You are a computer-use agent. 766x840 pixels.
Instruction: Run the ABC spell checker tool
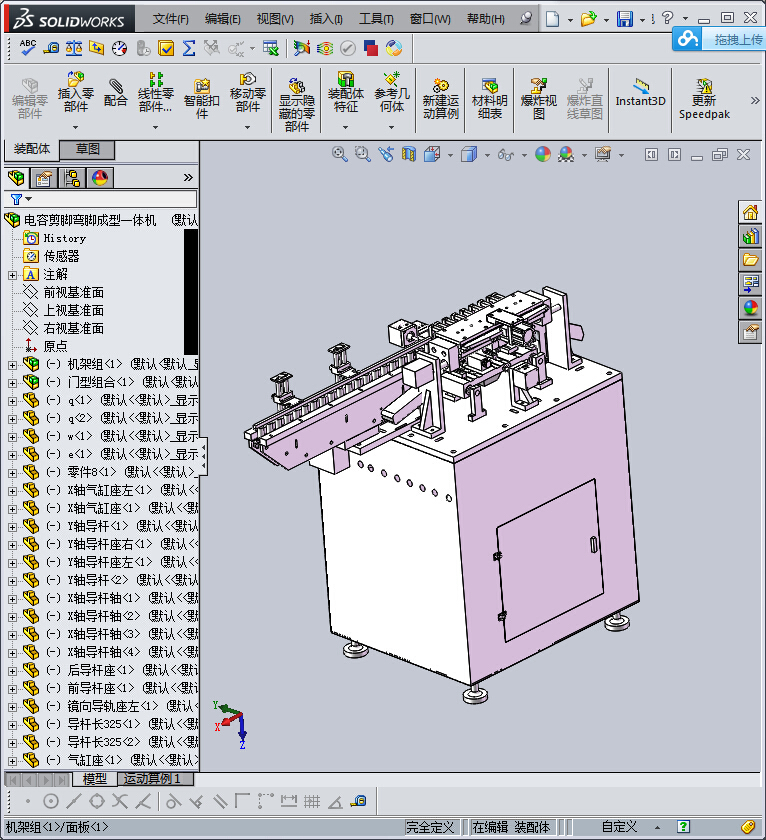pos(27,48)
